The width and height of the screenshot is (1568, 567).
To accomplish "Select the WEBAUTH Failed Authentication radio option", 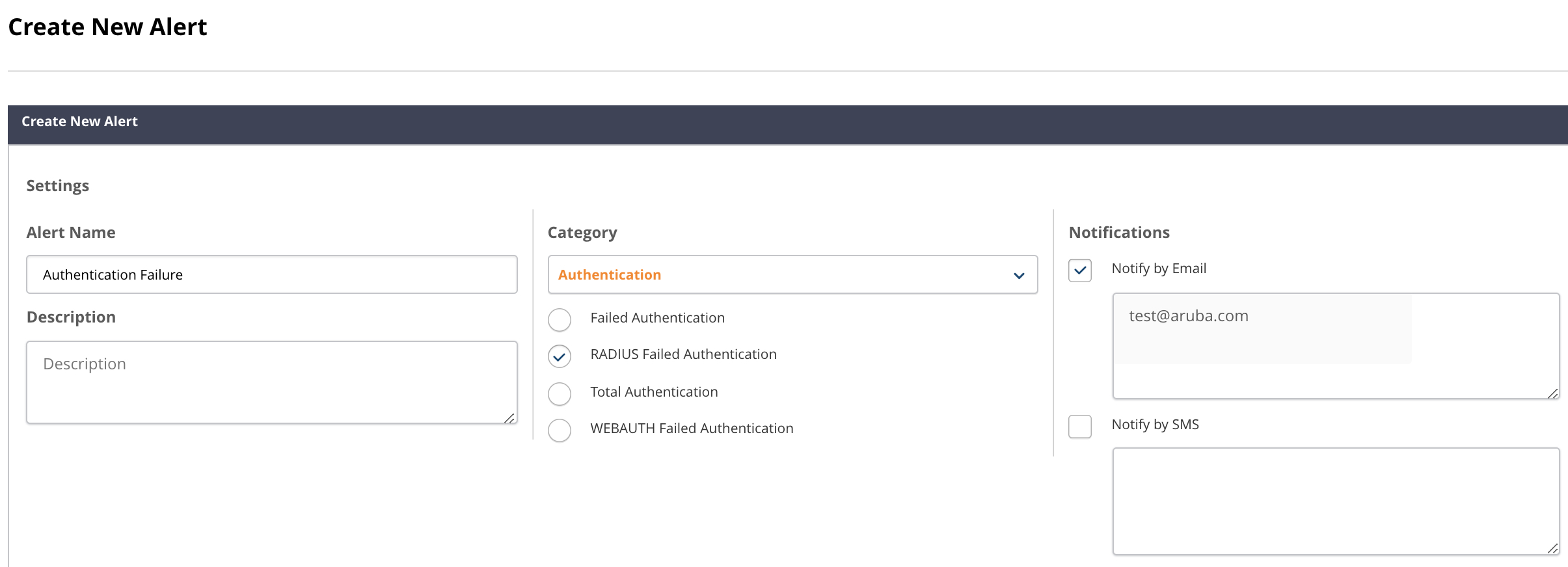I will pyautogui.click(x=560, y=430).
